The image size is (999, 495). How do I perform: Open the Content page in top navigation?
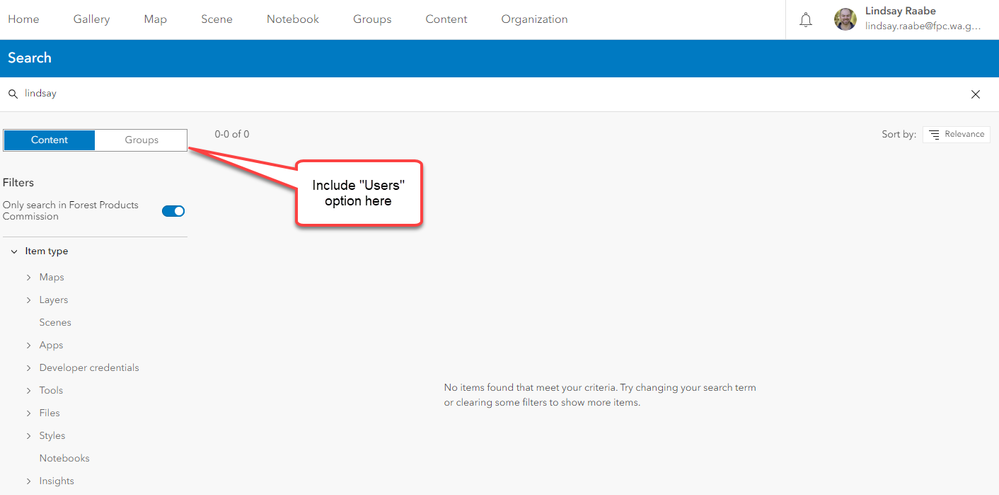pyautogui.click(x=447, y=19)
